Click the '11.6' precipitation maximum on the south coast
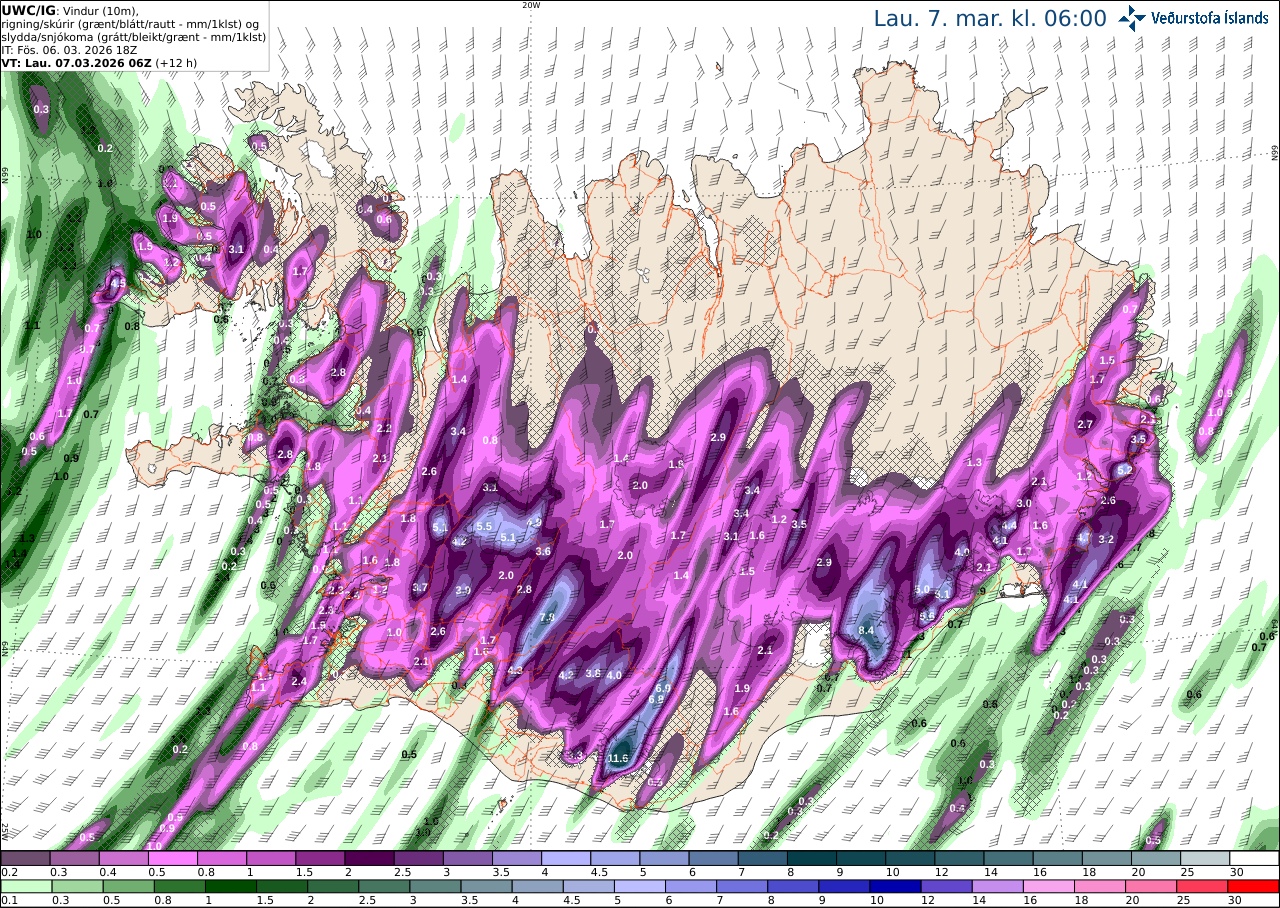The height and width of the screenshot is (908, 1280). point(617,759)
